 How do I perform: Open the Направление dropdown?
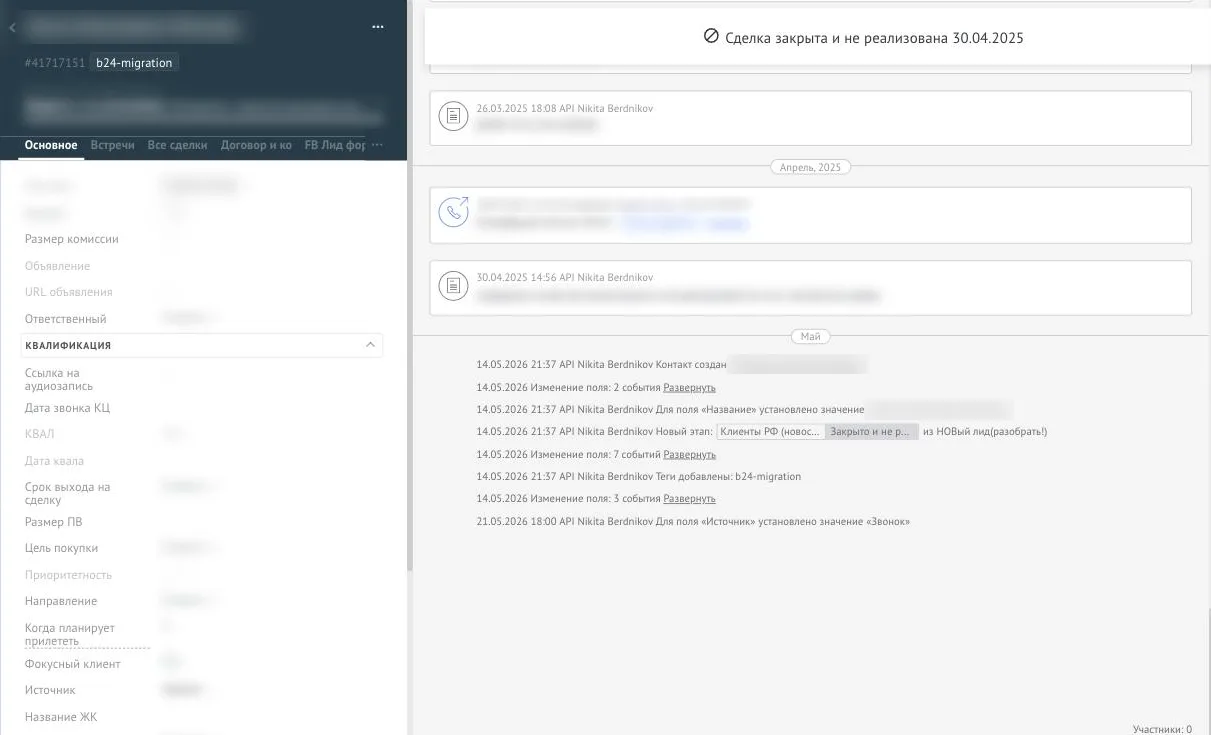(190, 601)
